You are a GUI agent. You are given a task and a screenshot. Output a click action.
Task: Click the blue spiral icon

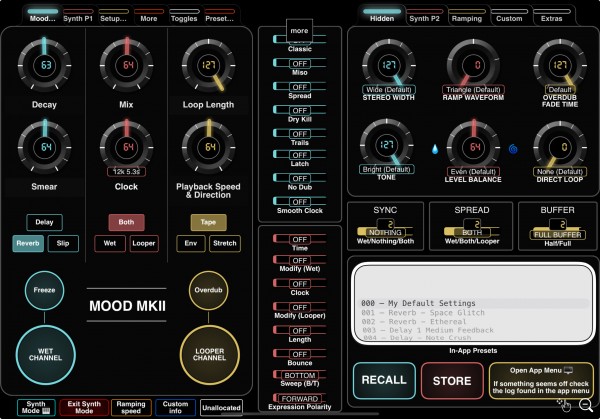(513, 149)
